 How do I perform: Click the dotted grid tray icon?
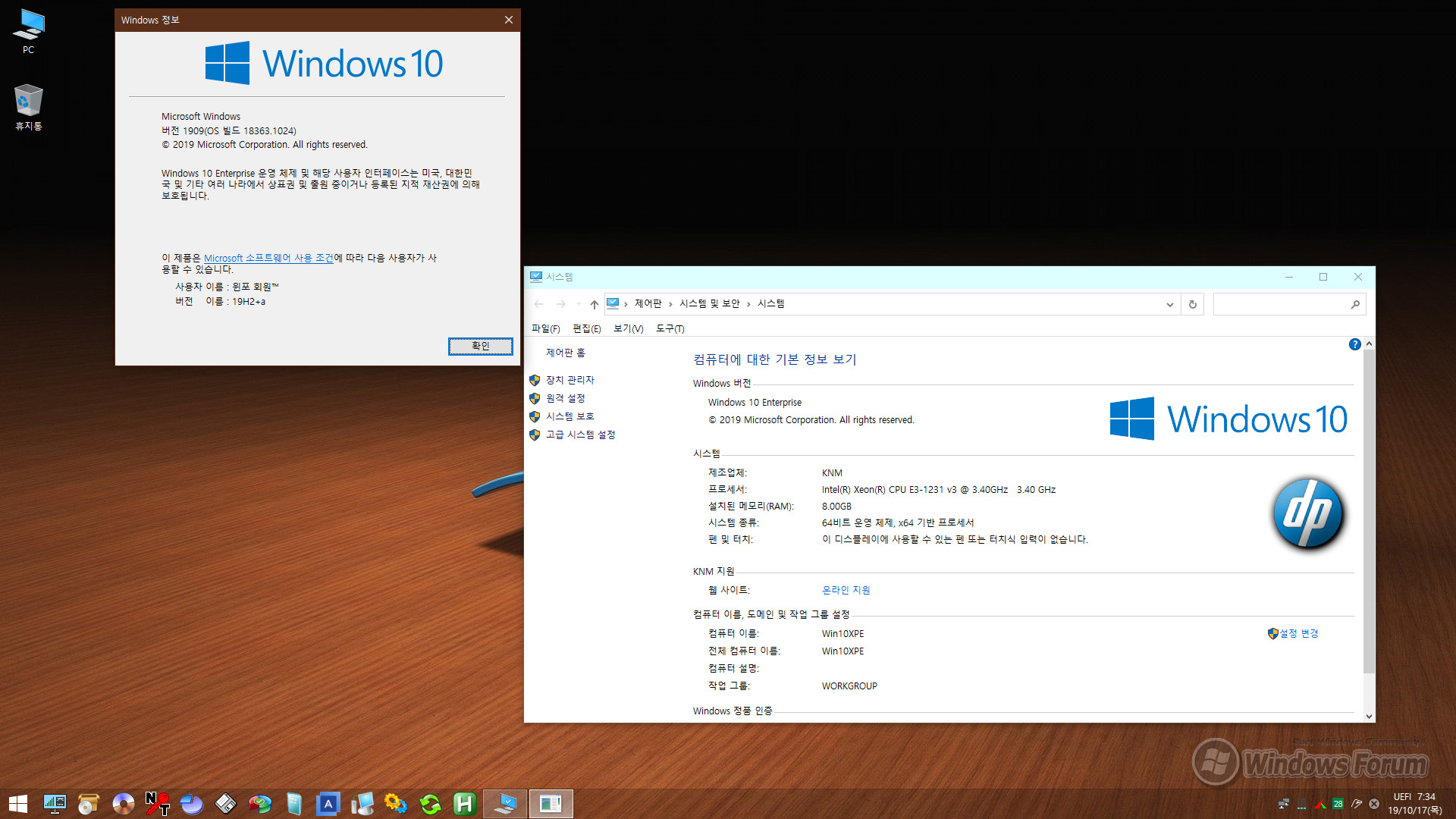click(1301, 805)
